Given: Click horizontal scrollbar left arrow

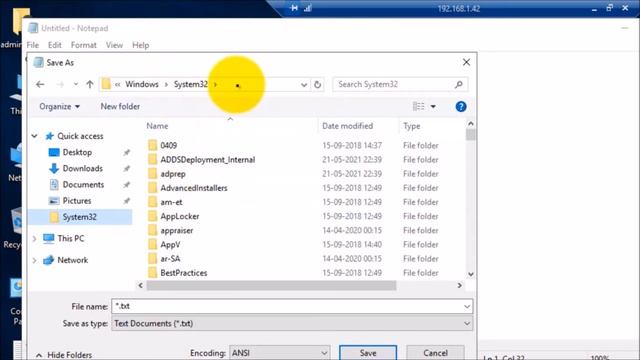Looking at the screenshot, I should click(140, 286).
